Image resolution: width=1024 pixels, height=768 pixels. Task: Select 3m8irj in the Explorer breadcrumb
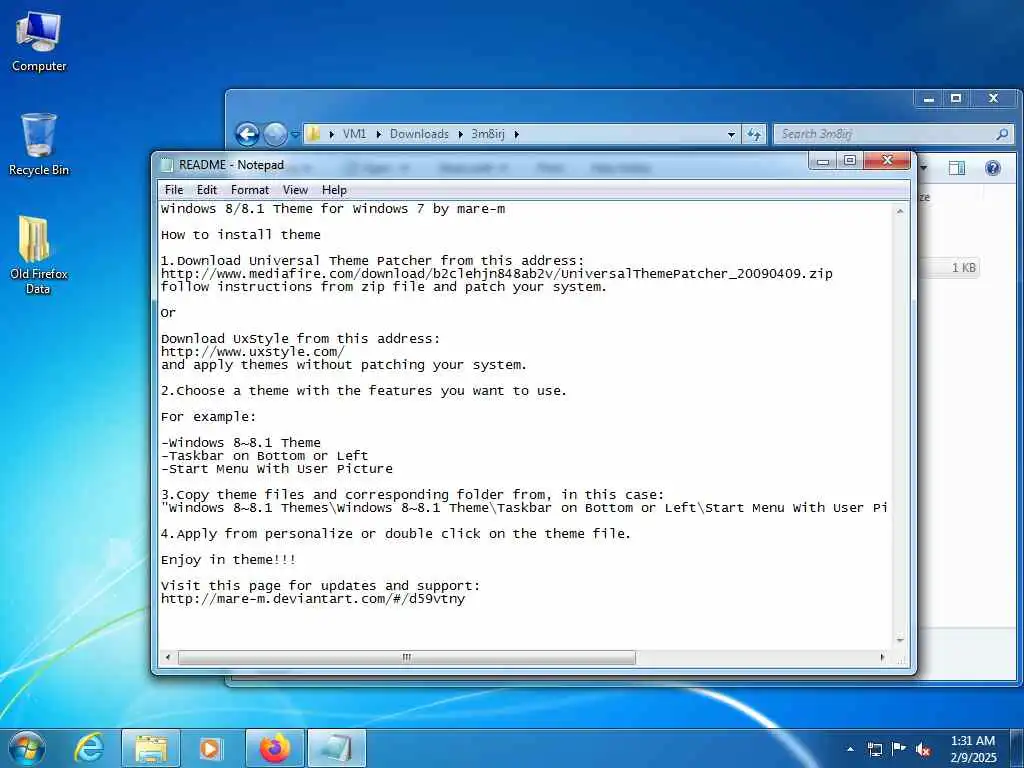point(488,134)
